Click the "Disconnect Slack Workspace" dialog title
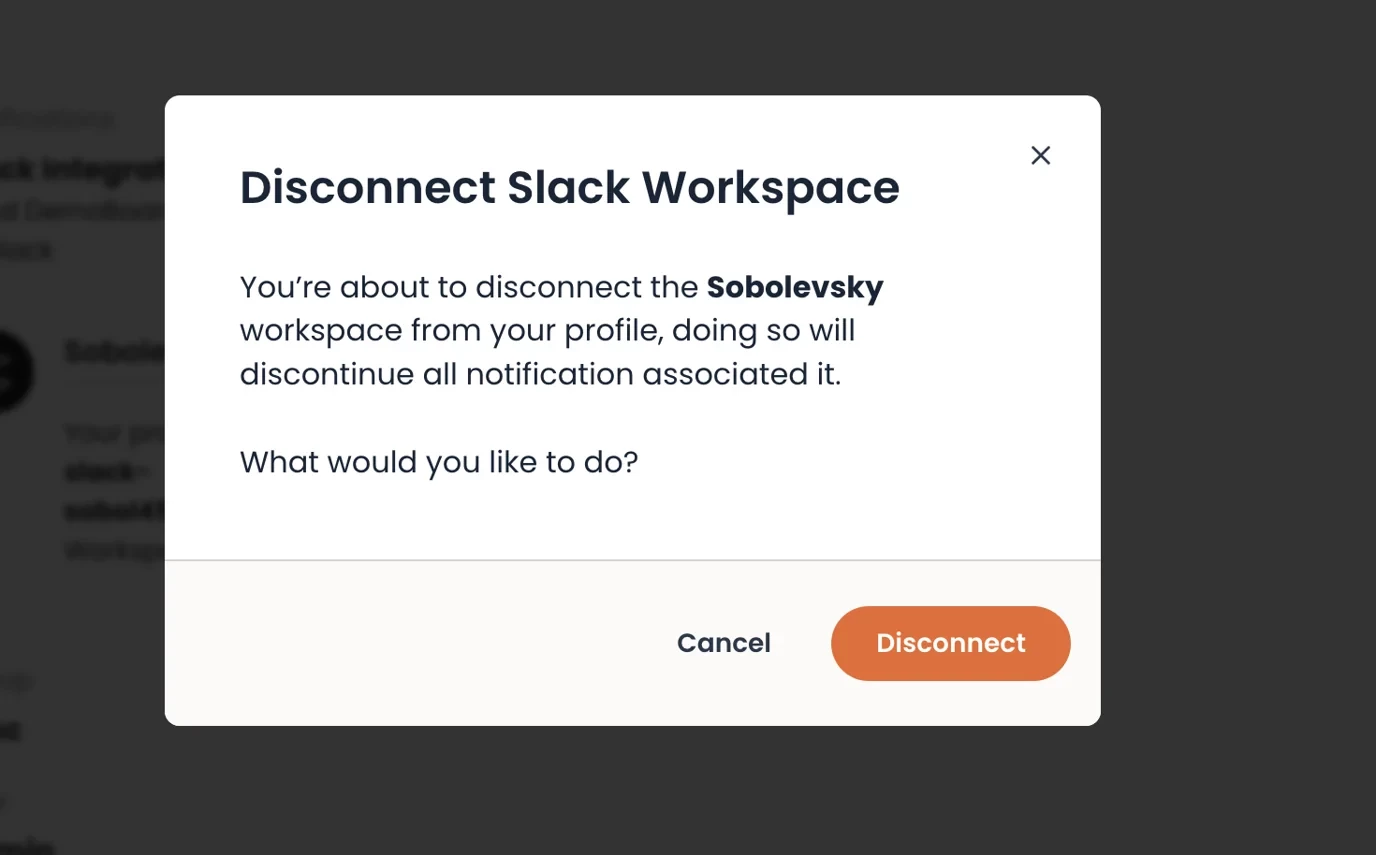1376x855 pixels. pos(569,188)
